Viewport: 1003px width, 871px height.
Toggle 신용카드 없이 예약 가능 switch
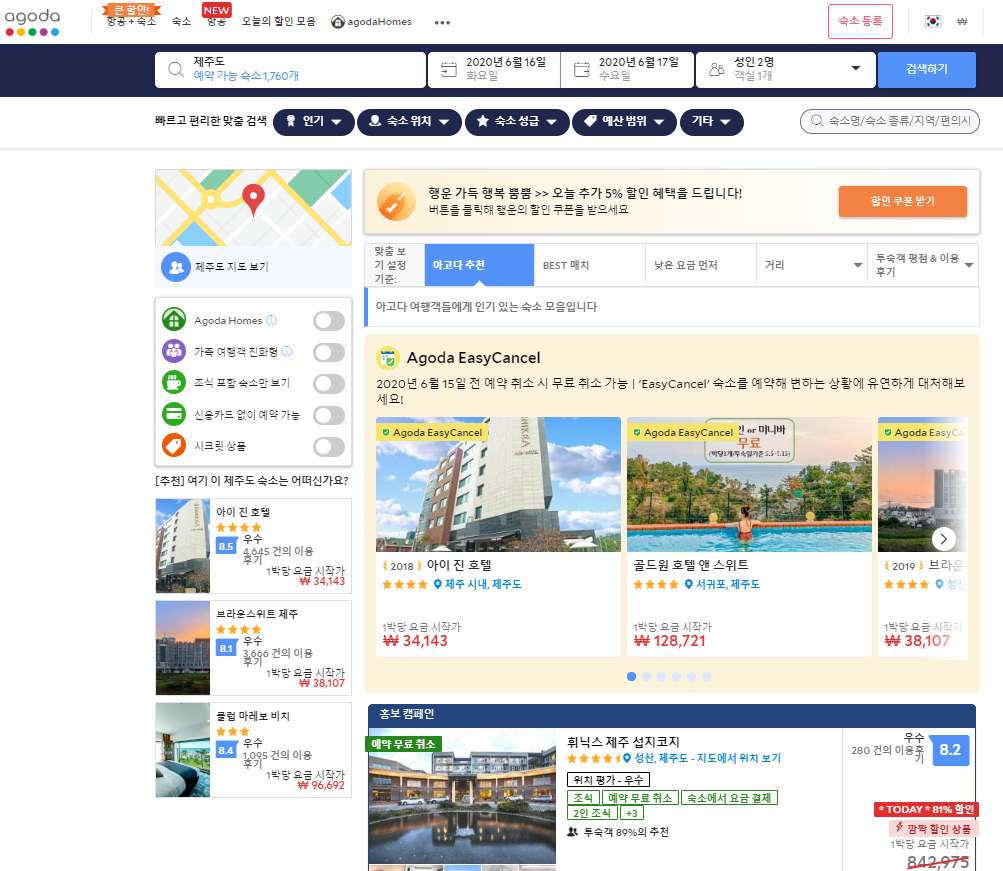pyautogui.click(x=329, y=415)
